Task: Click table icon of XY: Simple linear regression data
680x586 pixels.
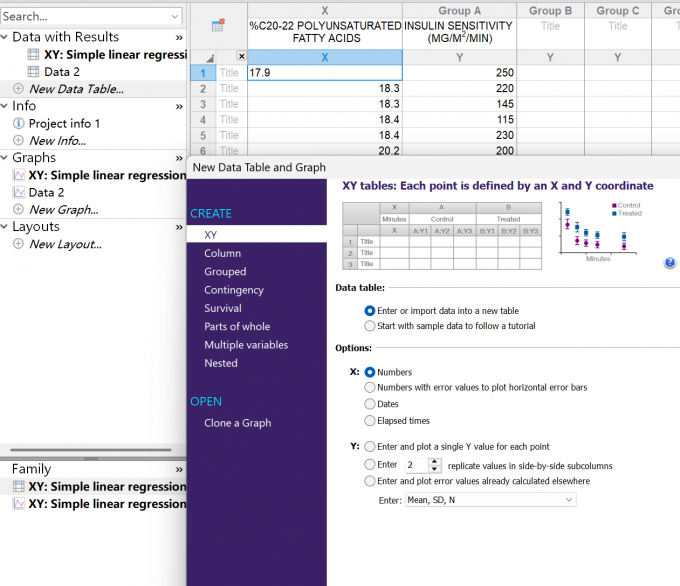Action: (x=33, y=55)
